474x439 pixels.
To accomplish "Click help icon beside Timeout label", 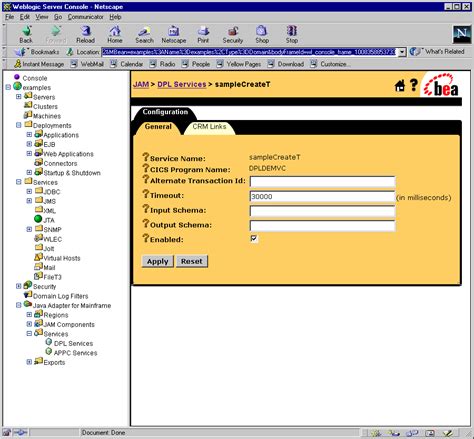I will coord(146,194).
